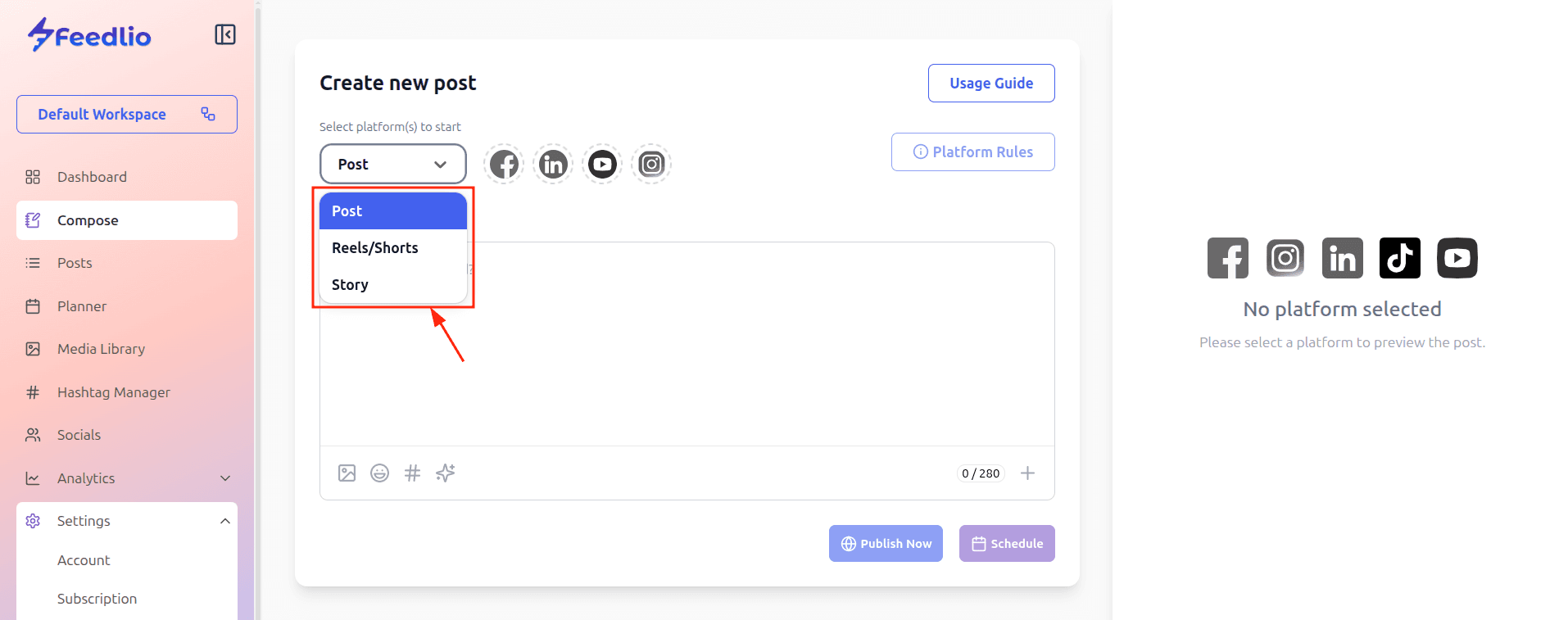The image size is (1568, 620).
Task: Toggle the YouTube platform icon
Action: point(602,165)
